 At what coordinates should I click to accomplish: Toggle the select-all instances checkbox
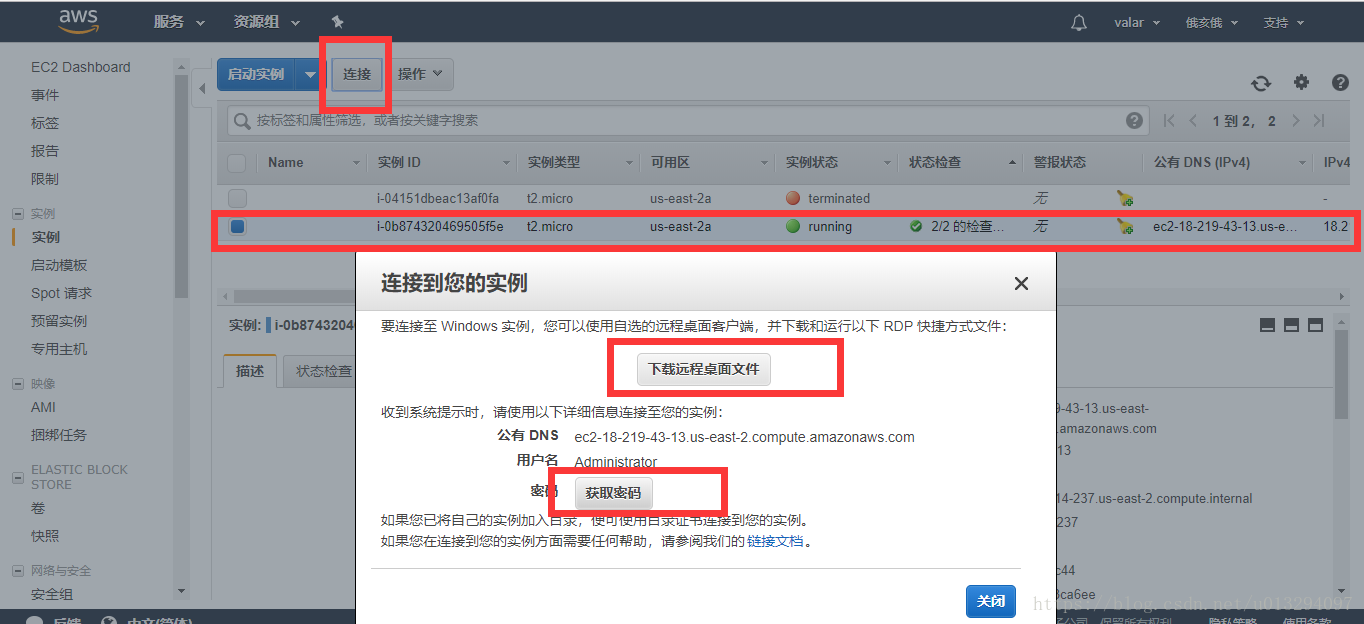point(237,162)
